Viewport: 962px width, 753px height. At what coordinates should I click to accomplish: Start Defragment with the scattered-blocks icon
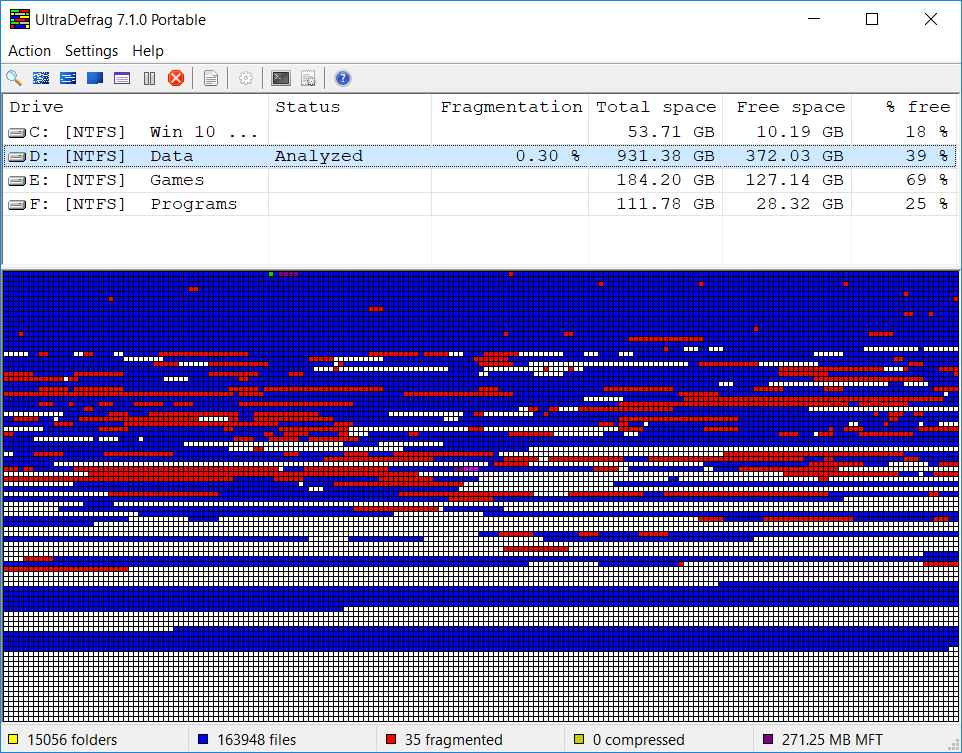(41, 78)
